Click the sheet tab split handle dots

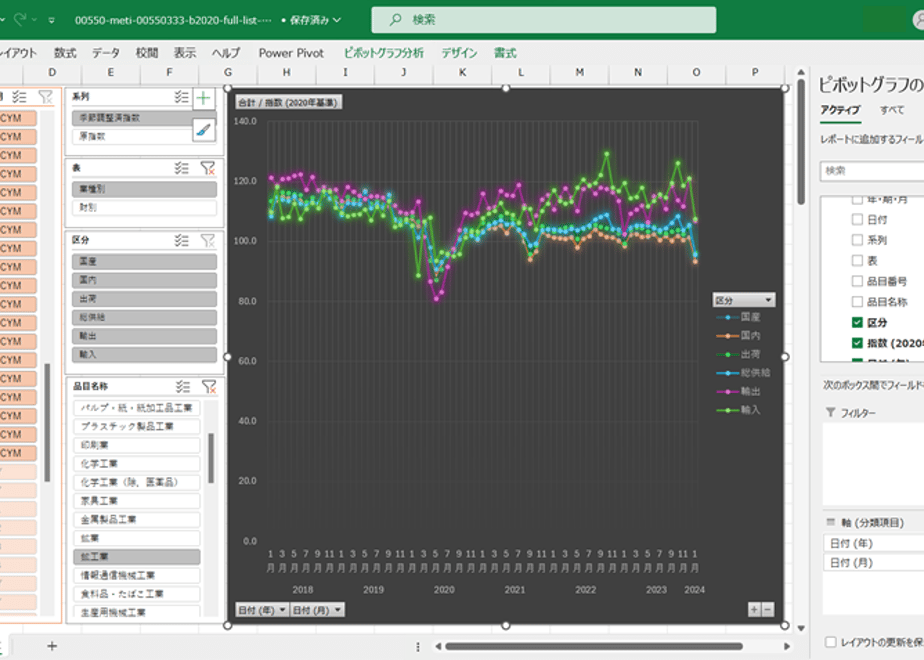pos(418,646)
